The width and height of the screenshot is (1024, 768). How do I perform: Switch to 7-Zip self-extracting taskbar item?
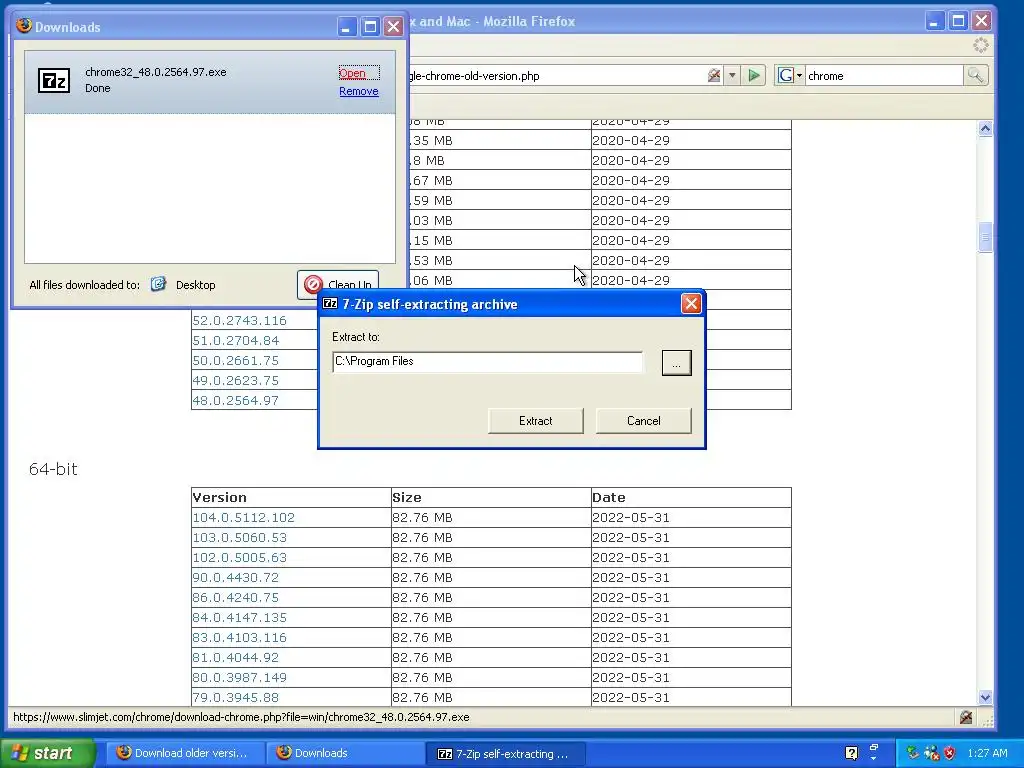(505, 753)
